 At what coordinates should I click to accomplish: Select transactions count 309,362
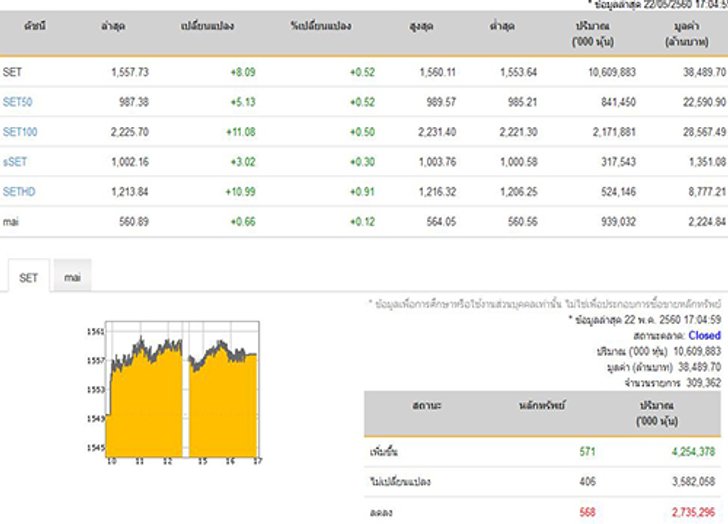click(x=703, y=383)
